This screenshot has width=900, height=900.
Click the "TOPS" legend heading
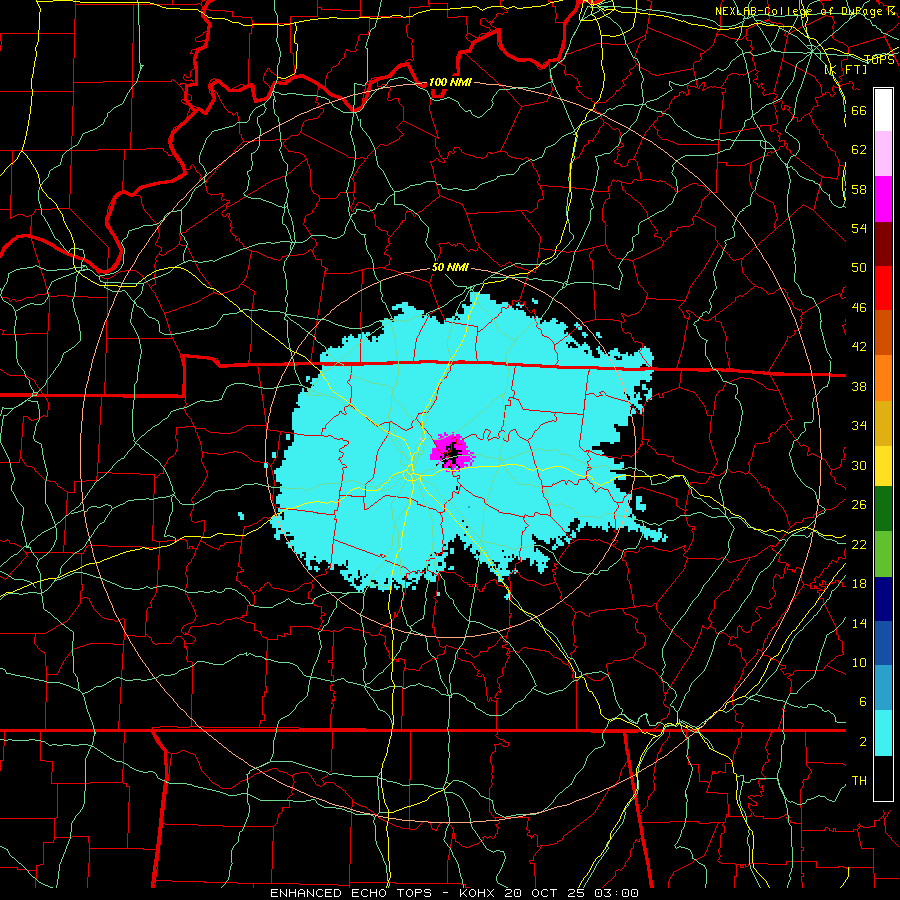pos(879,60)
